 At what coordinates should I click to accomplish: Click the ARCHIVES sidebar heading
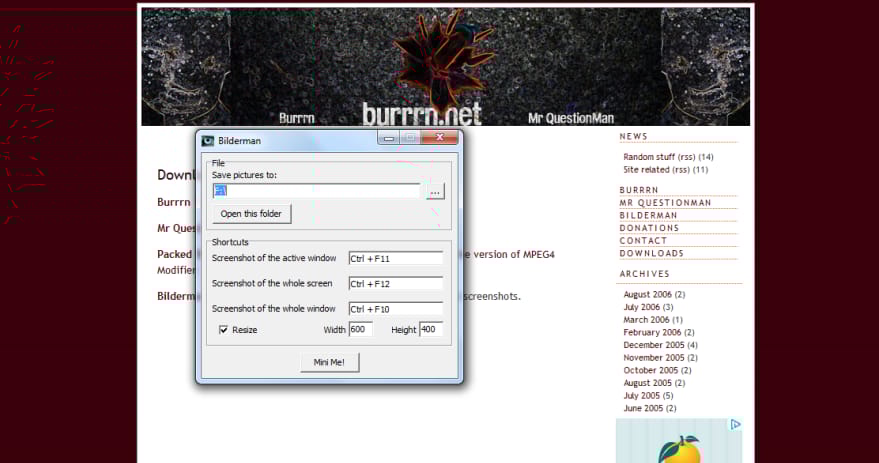[645, 274]
